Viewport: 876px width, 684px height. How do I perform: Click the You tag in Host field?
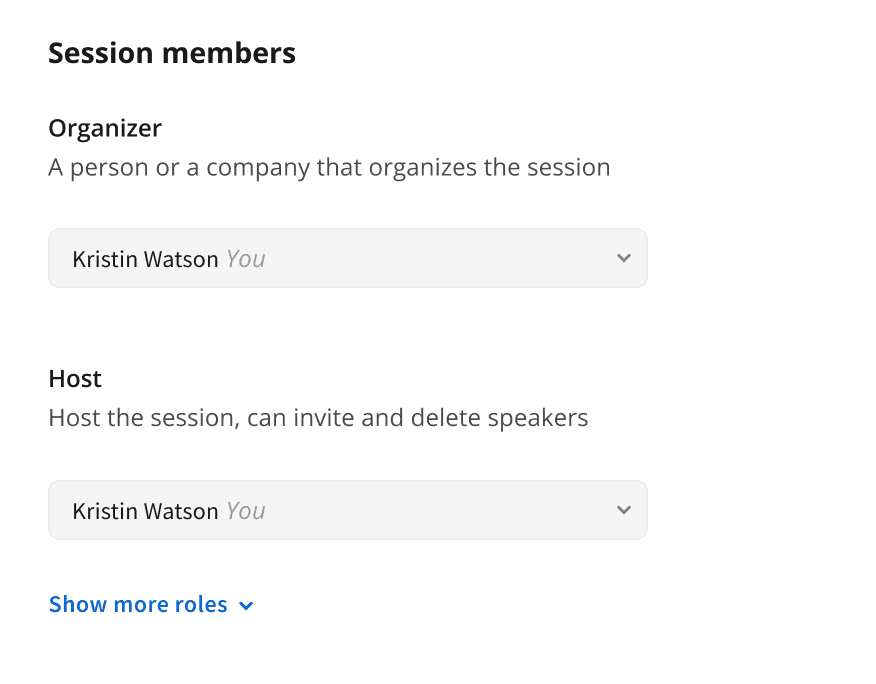point(246,511)
